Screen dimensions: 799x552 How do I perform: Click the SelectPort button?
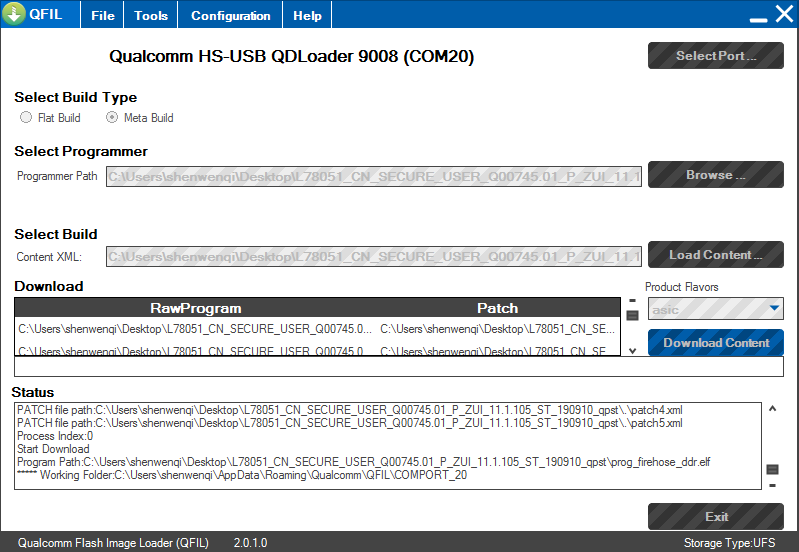(715, 56)
